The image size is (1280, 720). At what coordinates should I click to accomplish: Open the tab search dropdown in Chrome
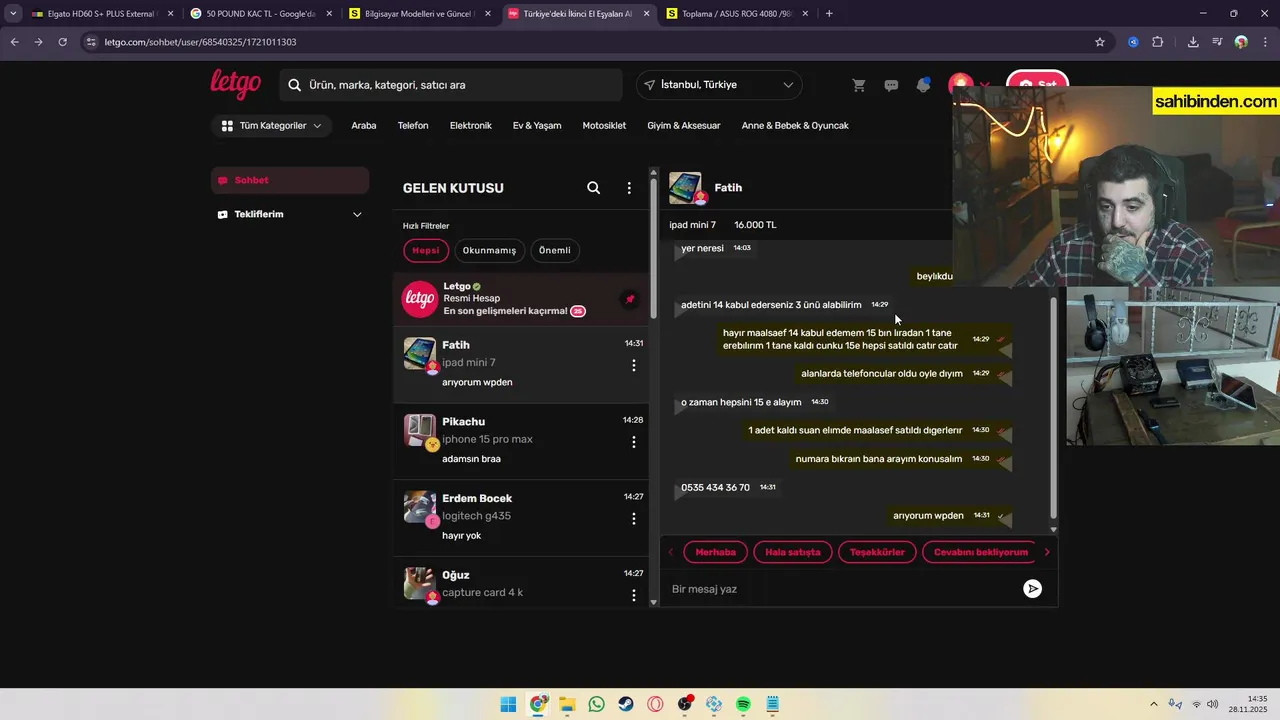point(12,14)
